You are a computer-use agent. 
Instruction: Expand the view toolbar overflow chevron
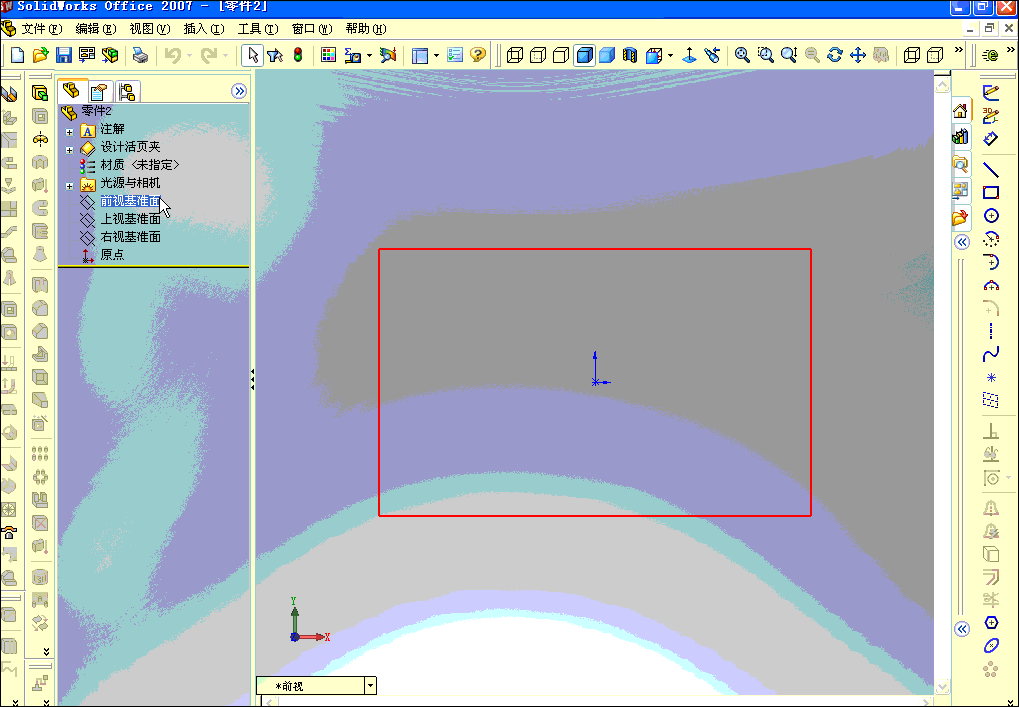[x=959, y=50]
